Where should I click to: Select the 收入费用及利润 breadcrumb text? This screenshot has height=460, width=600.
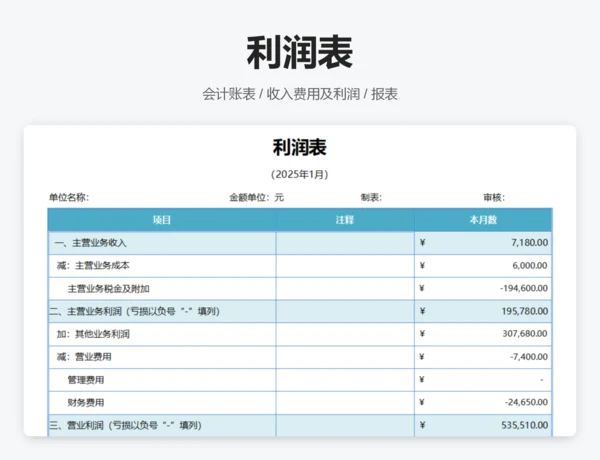click(313, 94)
